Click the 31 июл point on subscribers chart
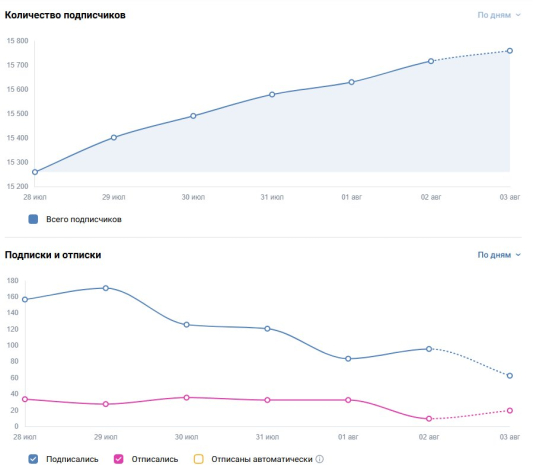Viewport: 533px width, 475px height. (272, 95)
